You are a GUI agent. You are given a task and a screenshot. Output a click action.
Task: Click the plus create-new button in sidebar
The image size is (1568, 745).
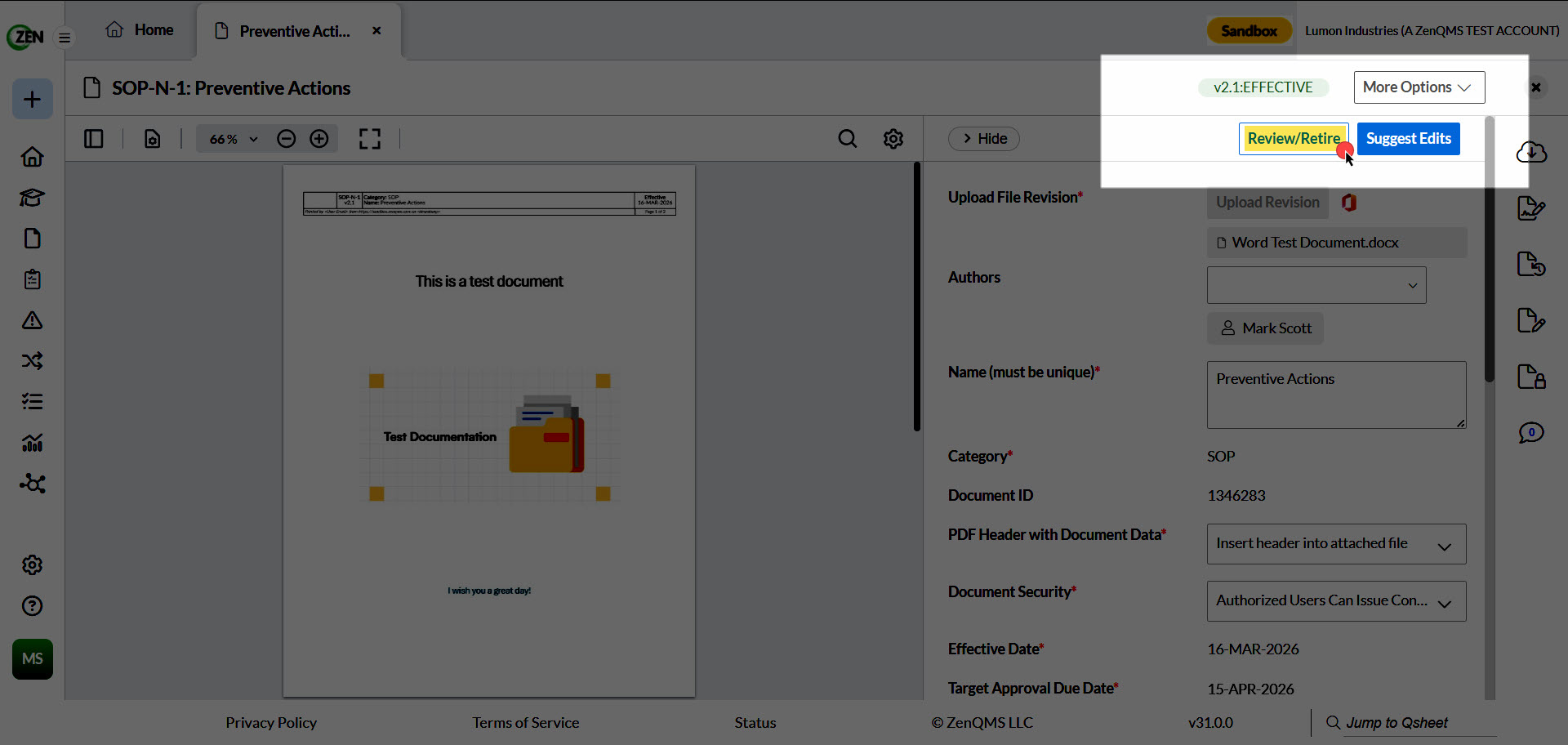33,99
